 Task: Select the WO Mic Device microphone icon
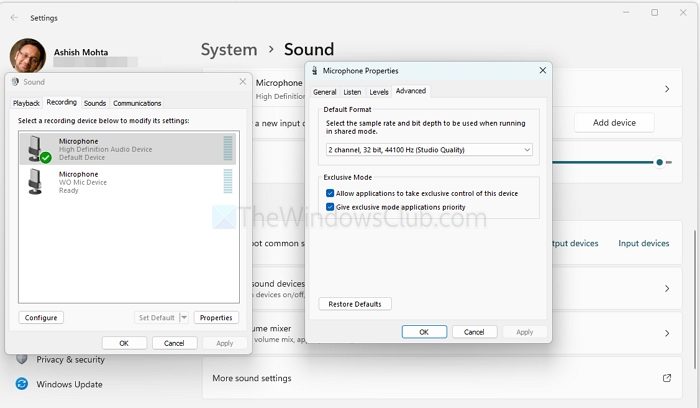pos(38,181)
